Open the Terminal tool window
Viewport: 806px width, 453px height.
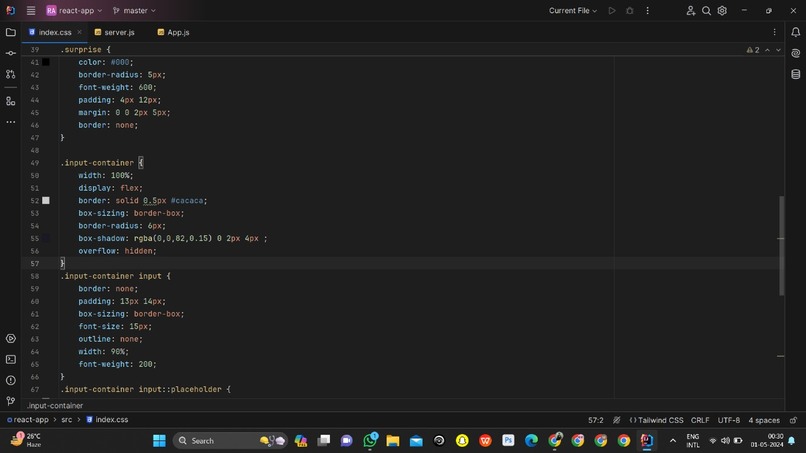pyautogui.click(x=11, y=359)
